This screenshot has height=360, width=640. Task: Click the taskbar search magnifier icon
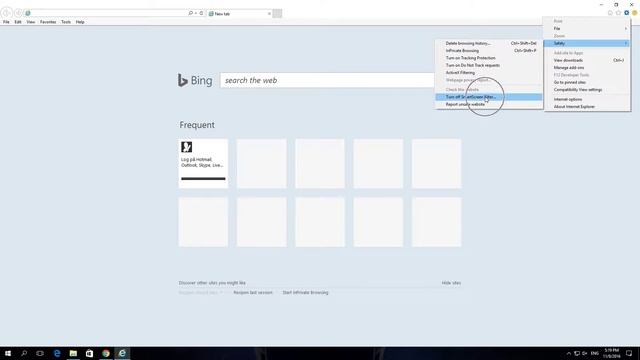pyautogui.click(x=24, y=353)
